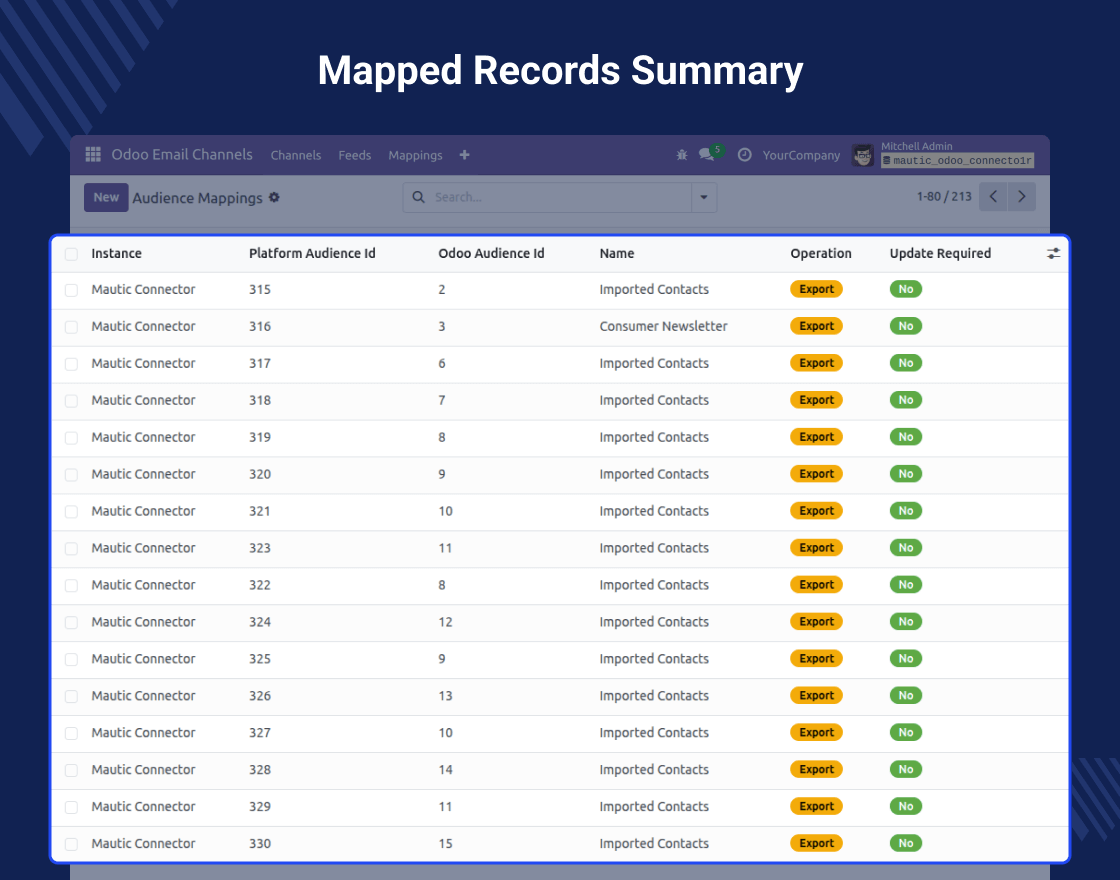Click the Export badge in row 320

(x=816, y=474)
